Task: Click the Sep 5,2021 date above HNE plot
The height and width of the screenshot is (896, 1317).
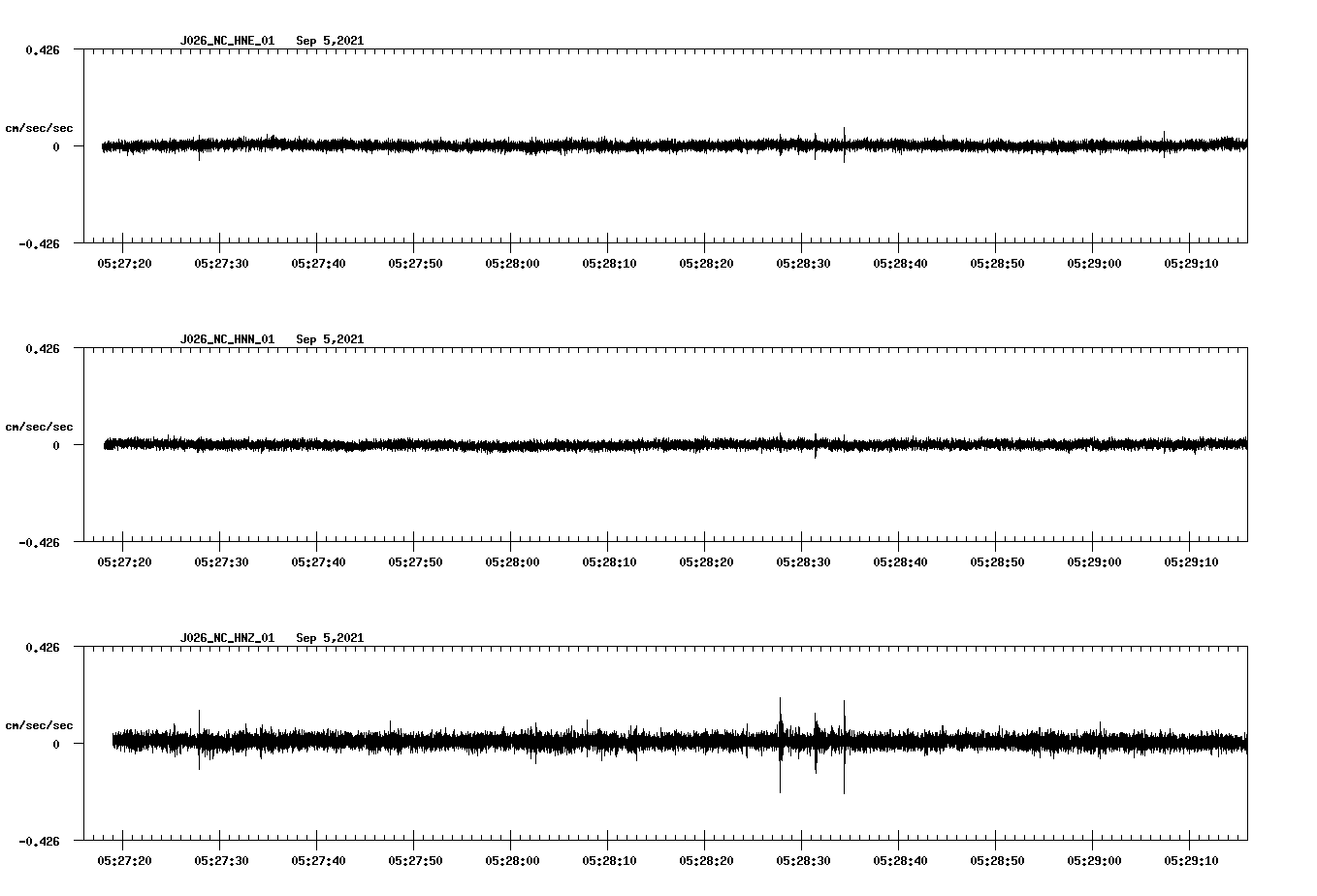Action: pyautogui.click(x=330, y=41)
